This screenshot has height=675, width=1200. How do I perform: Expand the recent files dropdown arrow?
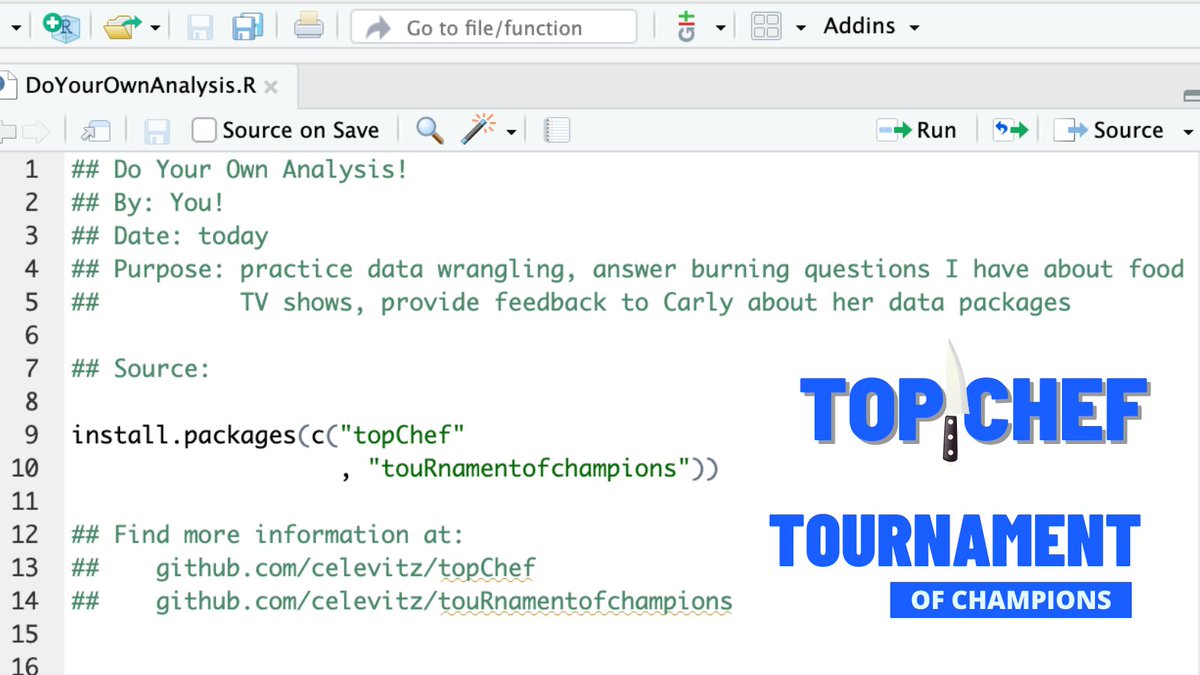[x=155, y=28]
